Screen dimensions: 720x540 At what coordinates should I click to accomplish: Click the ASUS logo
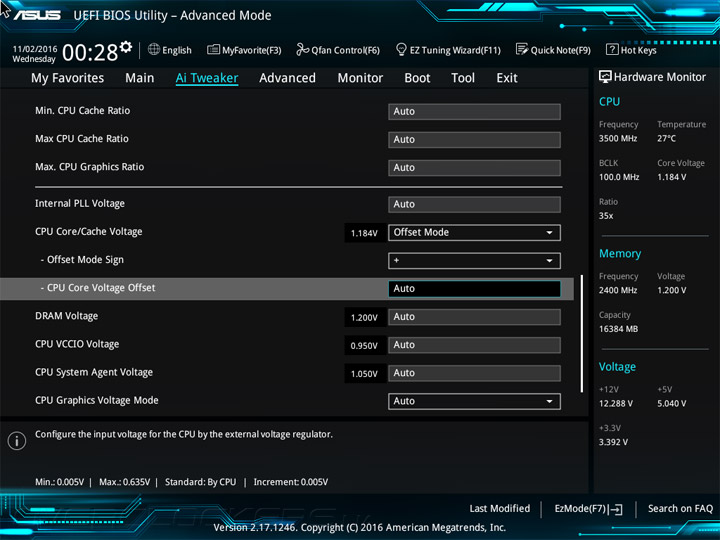[37, 15]
